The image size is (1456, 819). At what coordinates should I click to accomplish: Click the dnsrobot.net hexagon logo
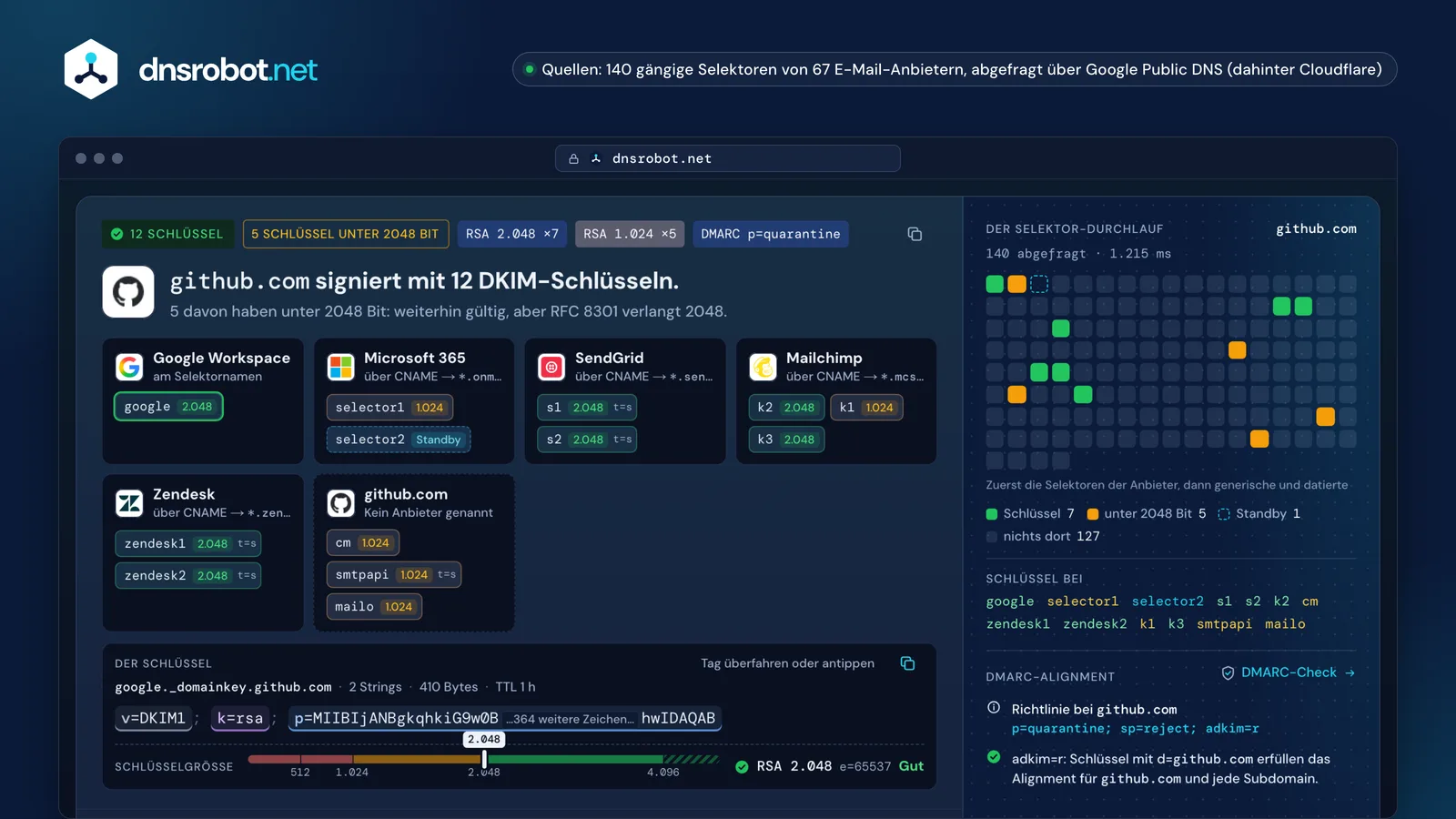click(x=91, y=69)
